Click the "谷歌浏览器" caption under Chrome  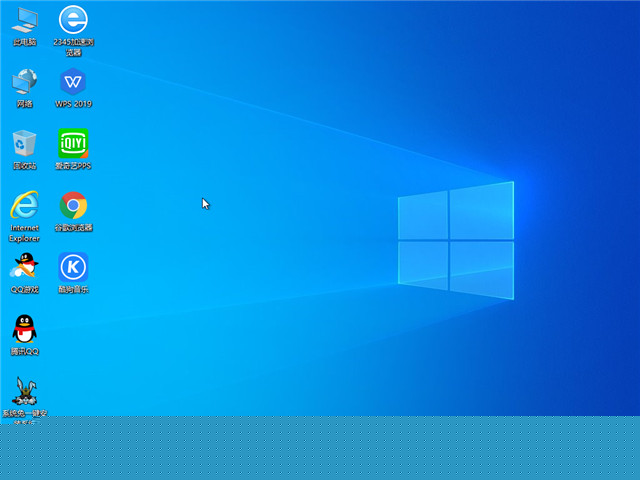click(73, 228)
